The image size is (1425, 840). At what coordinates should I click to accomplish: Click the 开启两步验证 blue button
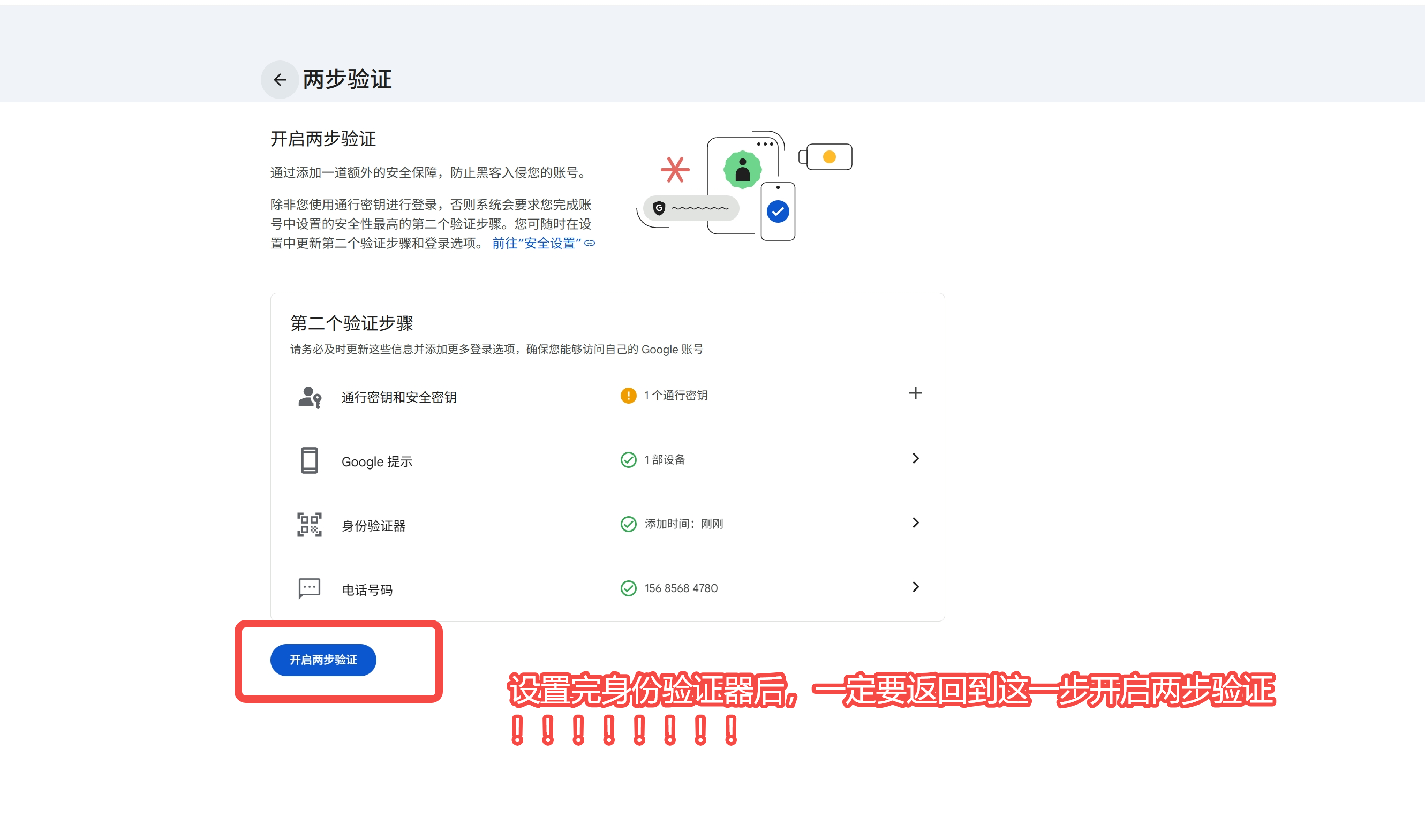click(323, 660)
